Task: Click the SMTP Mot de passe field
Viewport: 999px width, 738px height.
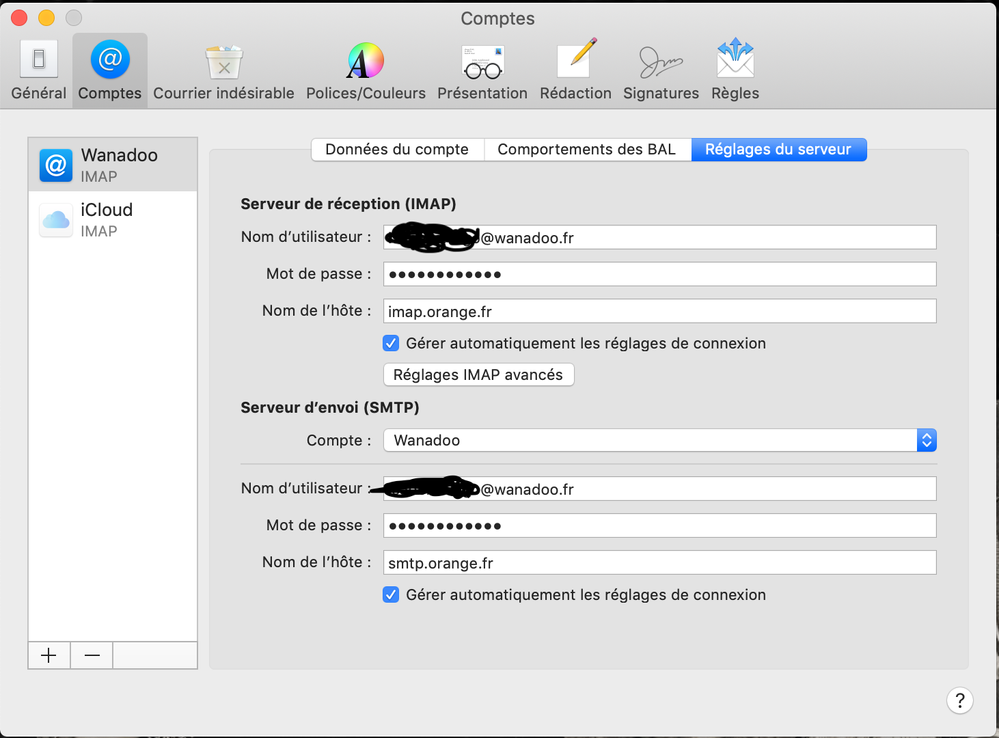Action: (659, 526)
